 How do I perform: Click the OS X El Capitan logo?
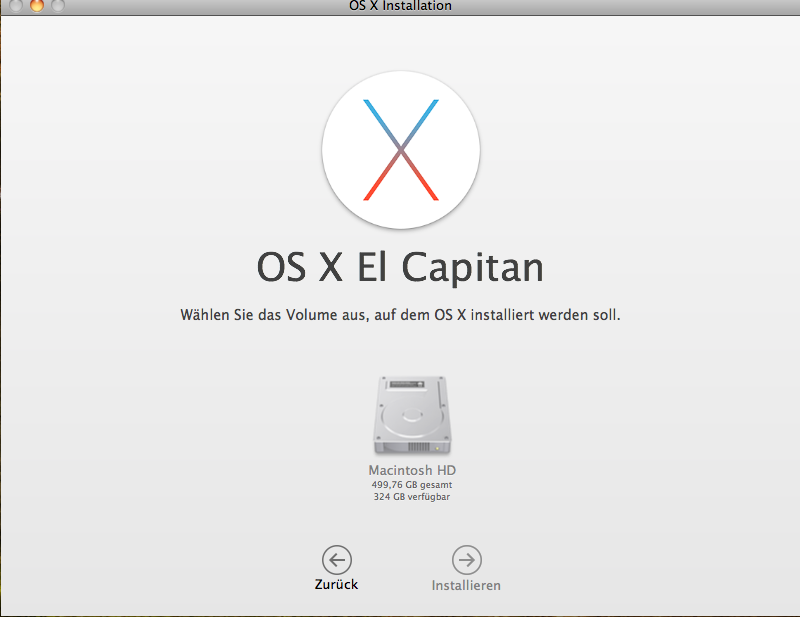(x=401, y=150)
